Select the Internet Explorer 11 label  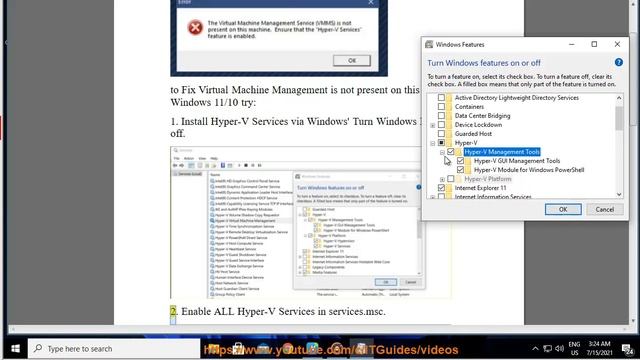click(480, 188)
